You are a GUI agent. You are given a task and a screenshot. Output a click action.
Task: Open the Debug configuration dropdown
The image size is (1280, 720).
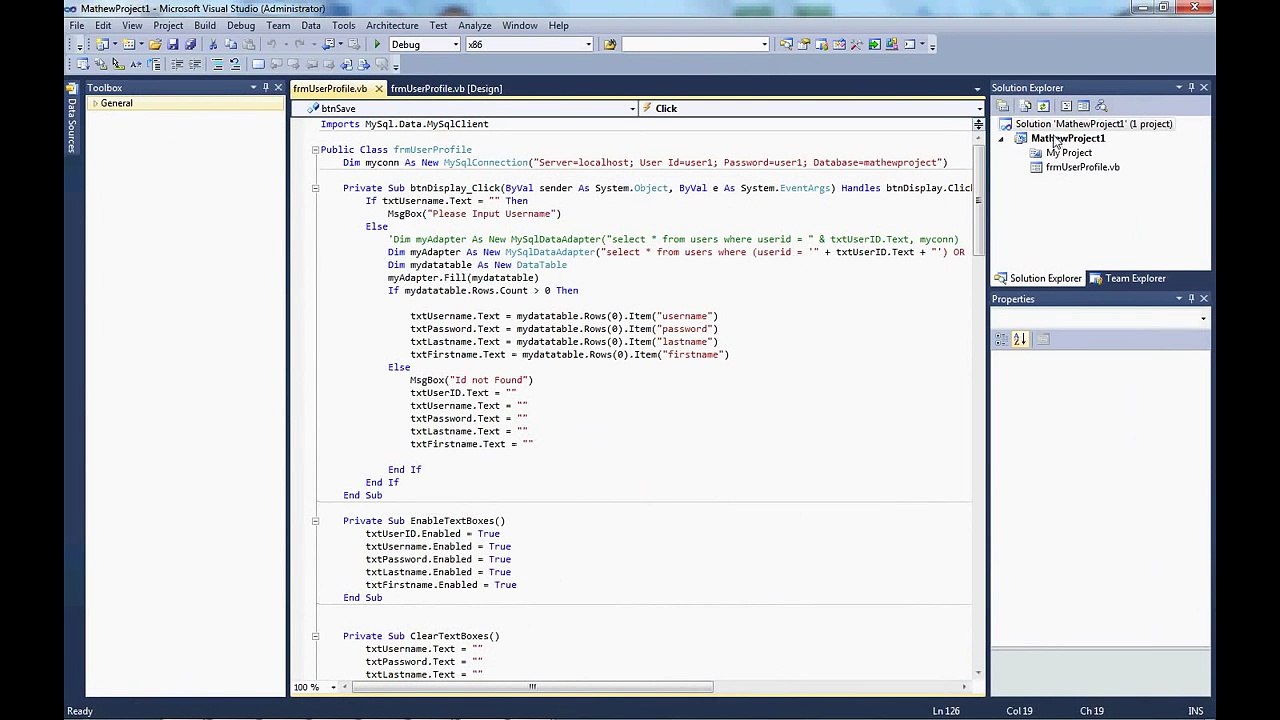455,44
